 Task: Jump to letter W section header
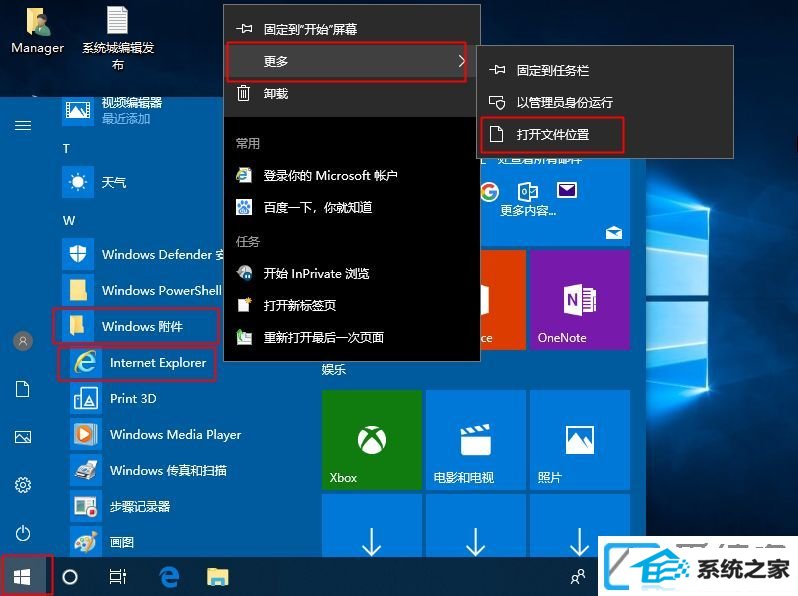(69, 220)
